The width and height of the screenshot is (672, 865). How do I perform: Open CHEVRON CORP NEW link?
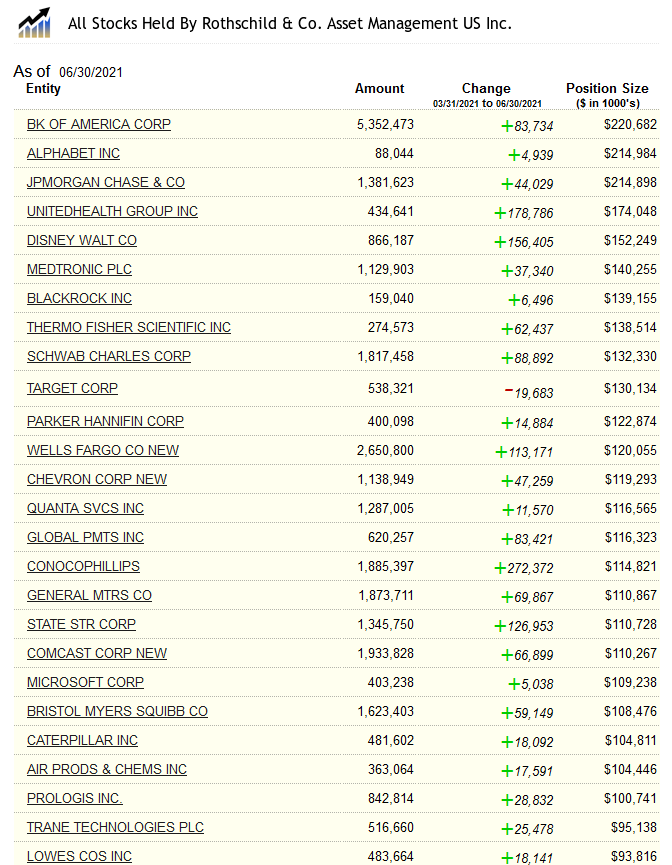(97, 479)
